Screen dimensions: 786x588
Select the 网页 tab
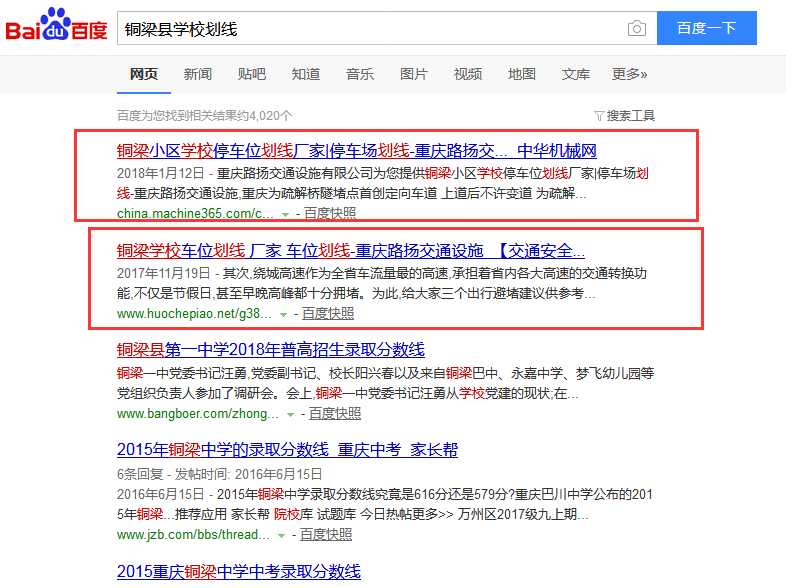click(x=144, y=74)
